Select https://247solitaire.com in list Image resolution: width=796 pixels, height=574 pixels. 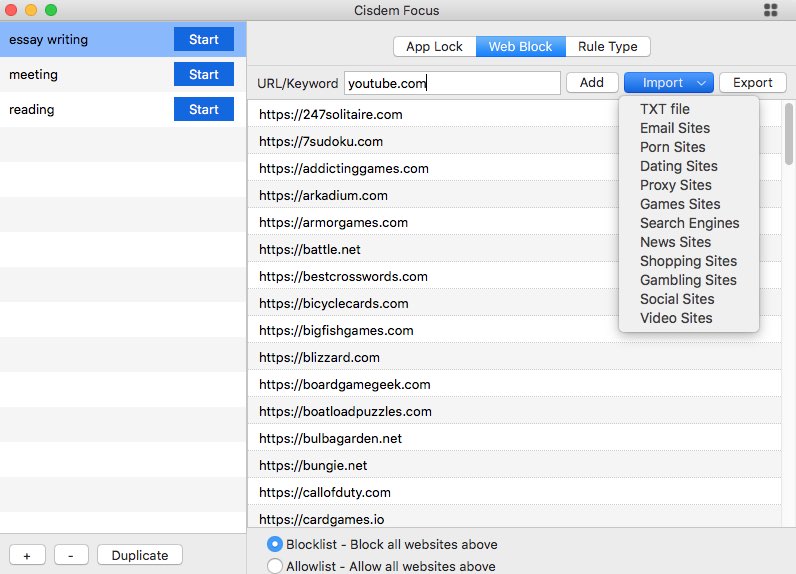pos(514,115)
